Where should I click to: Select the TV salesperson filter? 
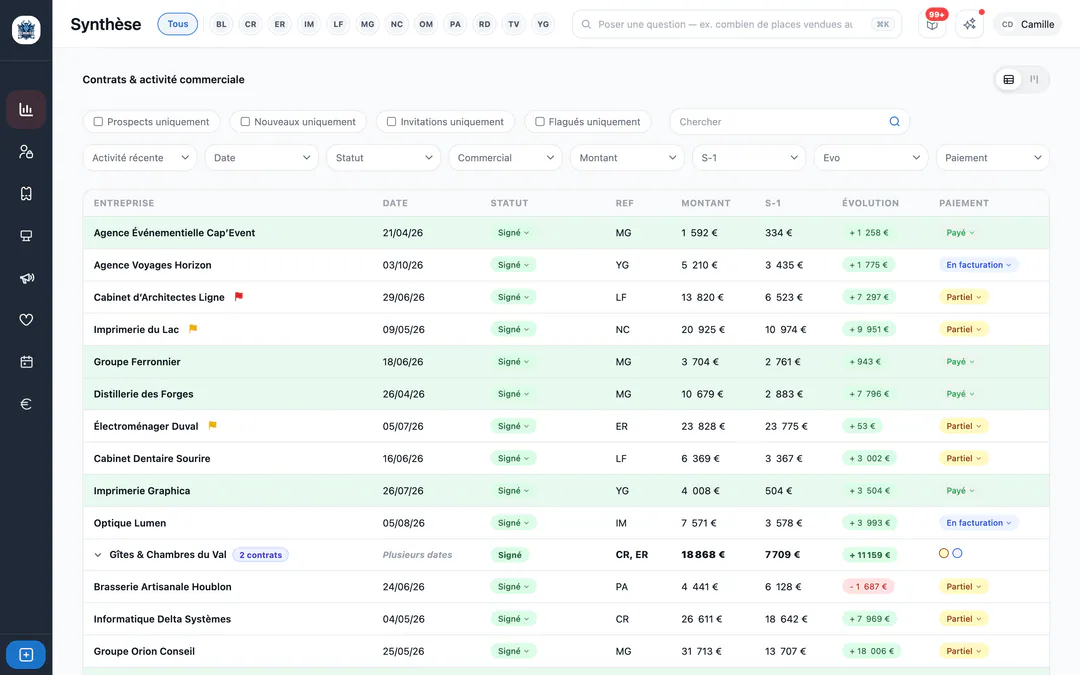514,24
